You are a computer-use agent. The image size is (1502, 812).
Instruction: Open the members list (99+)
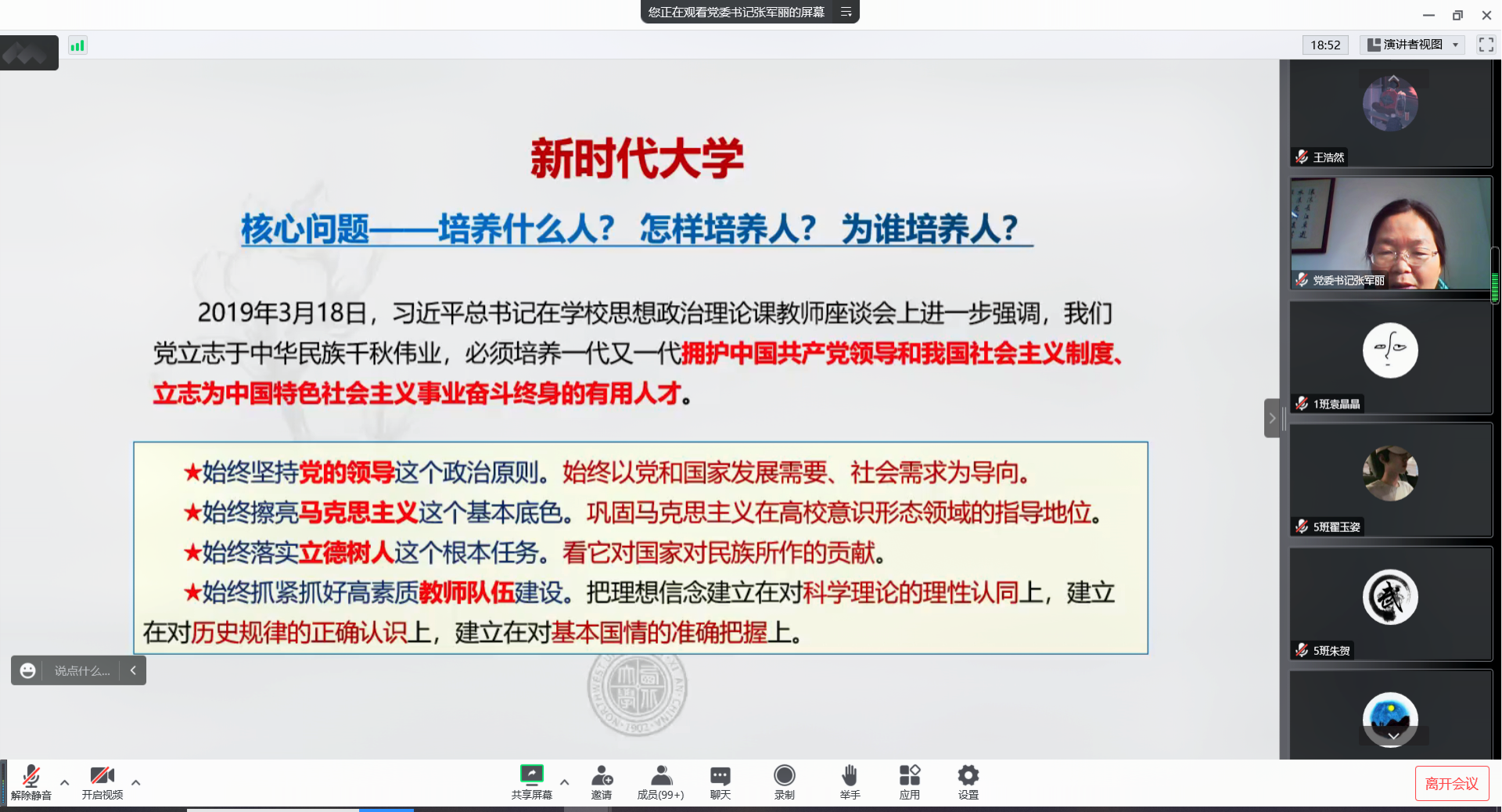click(x=660, y=775)
